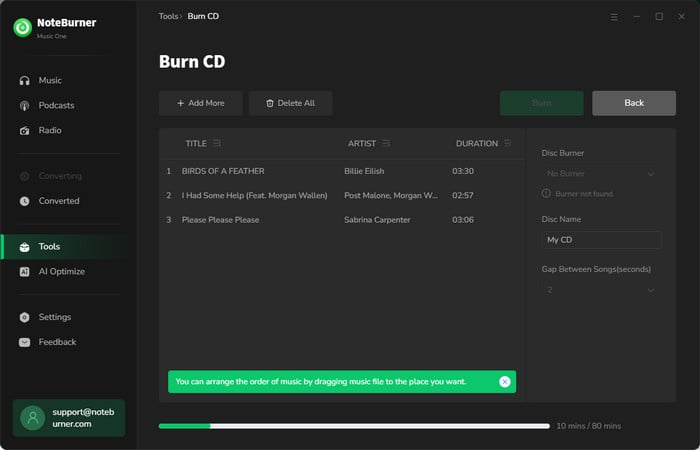Click the AI Optimize icon

tap(25, 271)
